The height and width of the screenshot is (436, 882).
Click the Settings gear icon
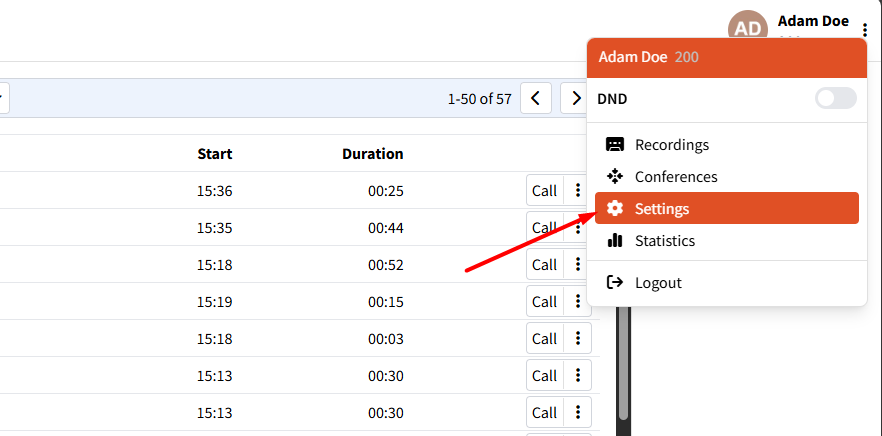[615, 209]
